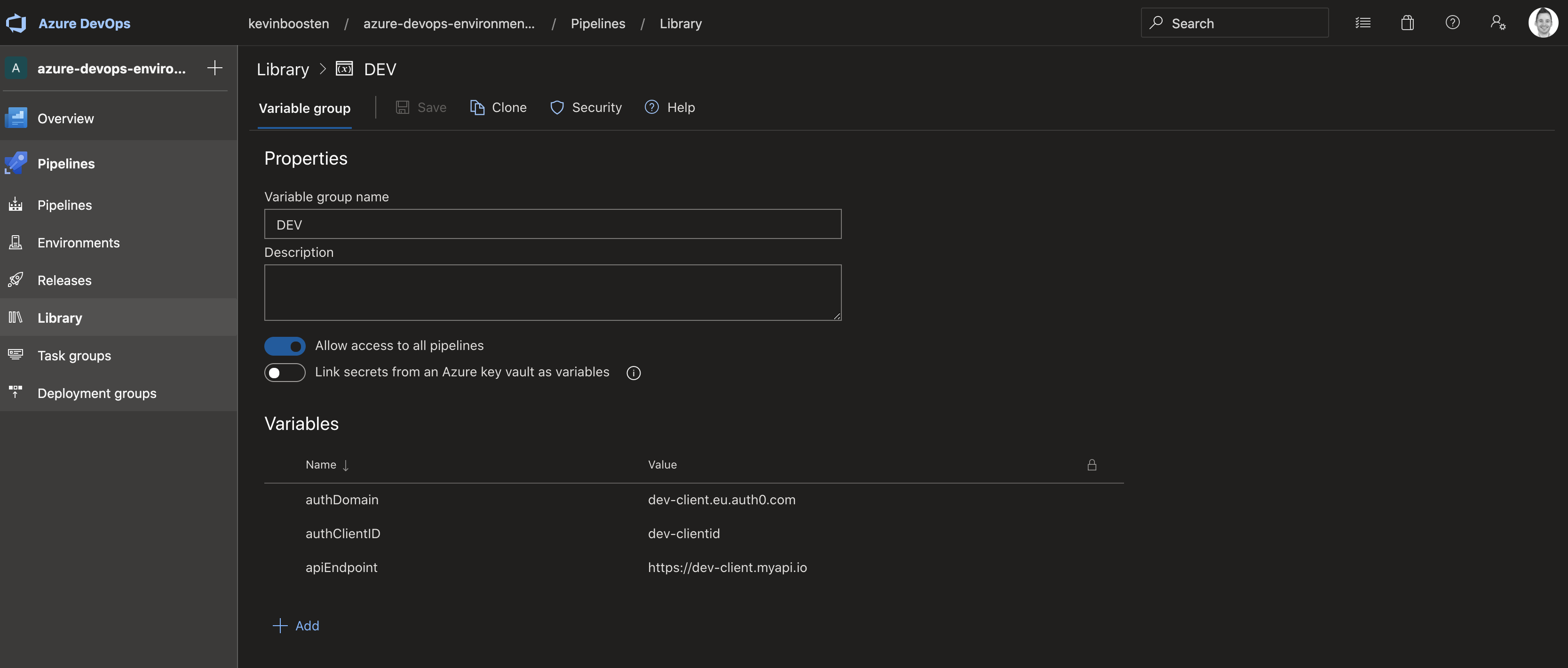Screen dimensions: 1568x668
Task: Toggle Allow access to all pipelines
Action: click(285, 346)
